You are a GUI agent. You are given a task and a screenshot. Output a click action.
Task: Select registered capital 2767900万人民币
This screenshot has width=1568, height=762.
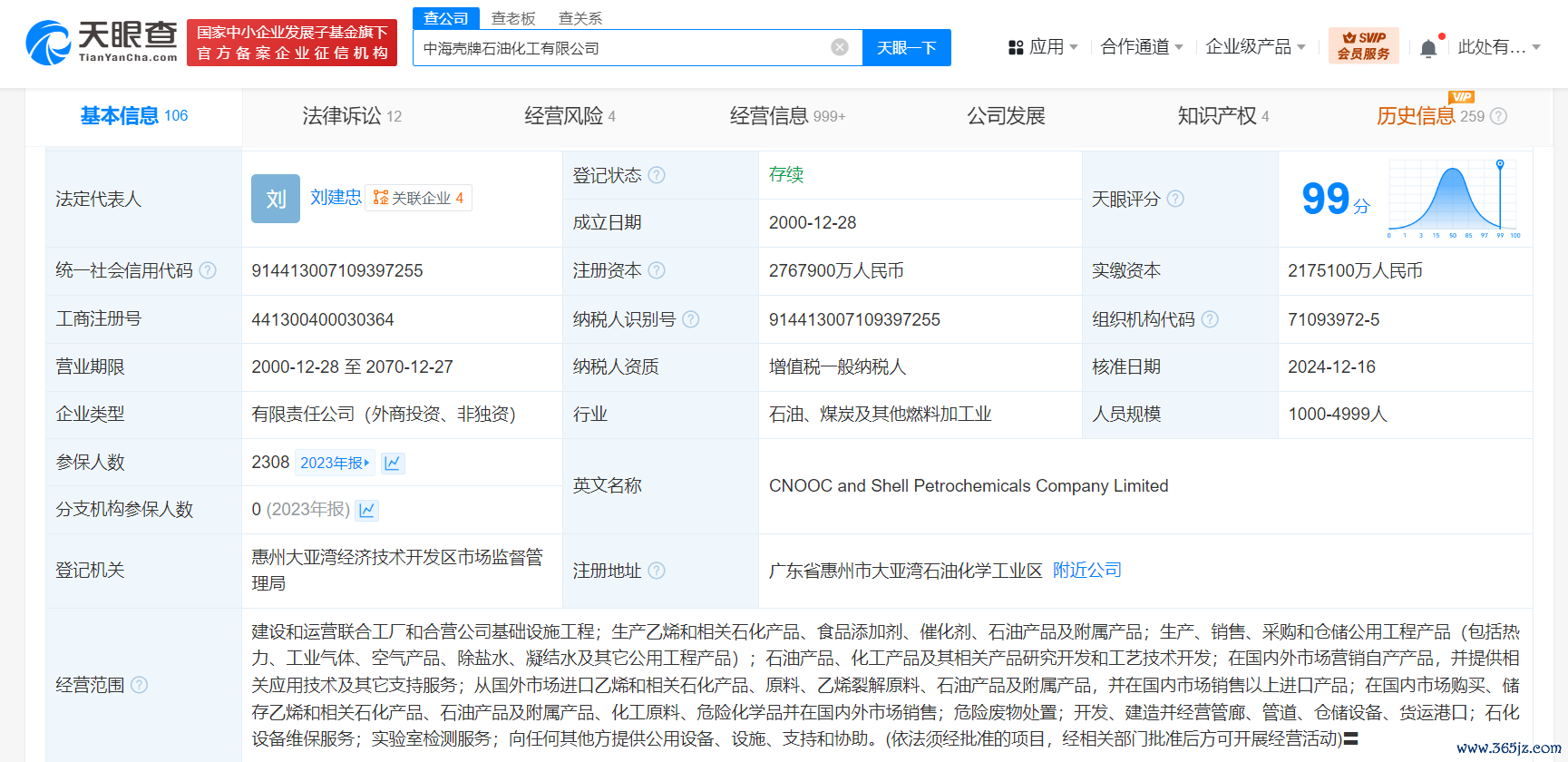coord(836,270)
